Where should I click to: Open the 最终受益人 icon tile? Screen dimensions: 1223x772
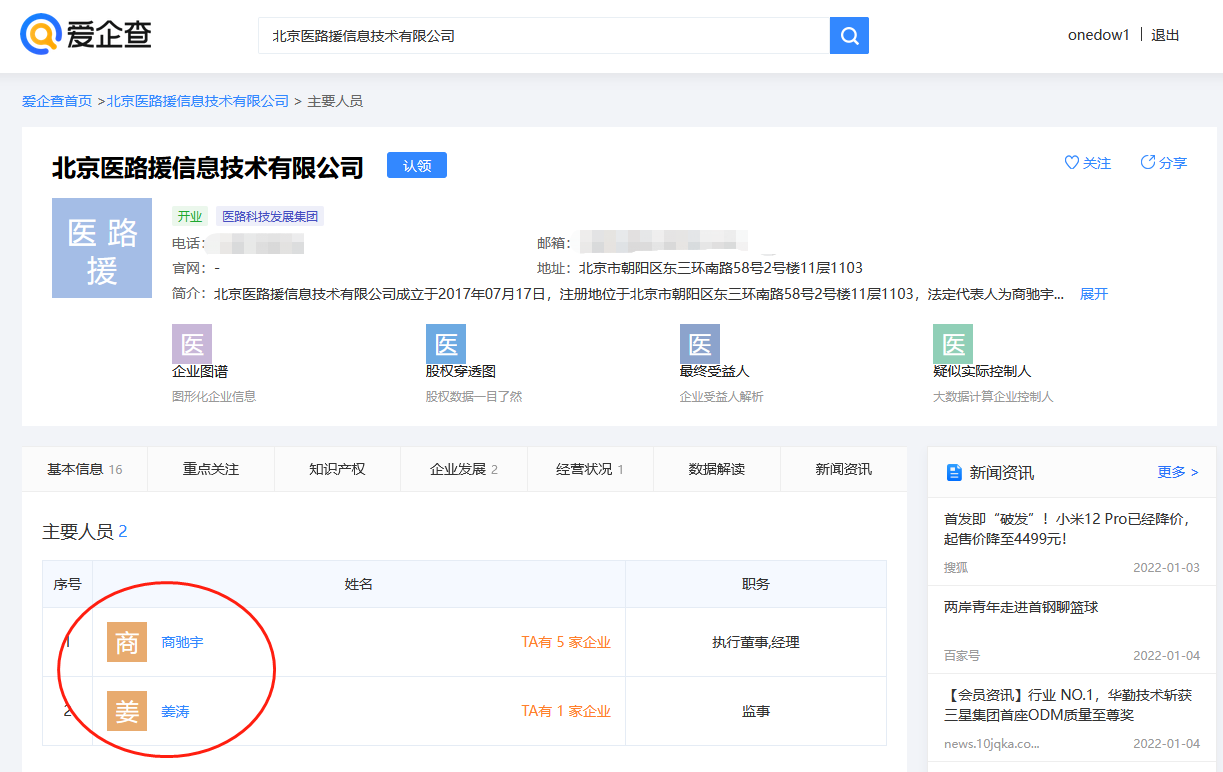point(700,344)
